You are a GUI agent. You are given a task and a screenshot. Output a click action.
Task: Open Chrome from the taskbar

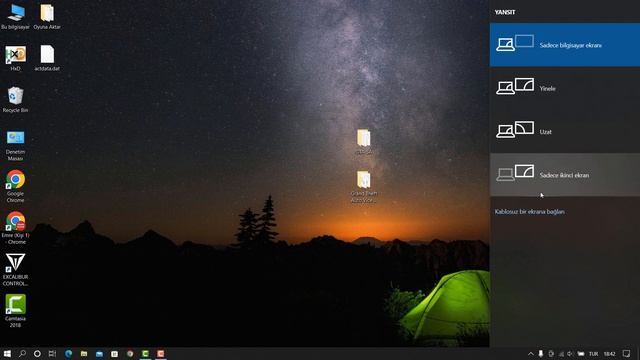pyautogui.click(x=130, y=353)
